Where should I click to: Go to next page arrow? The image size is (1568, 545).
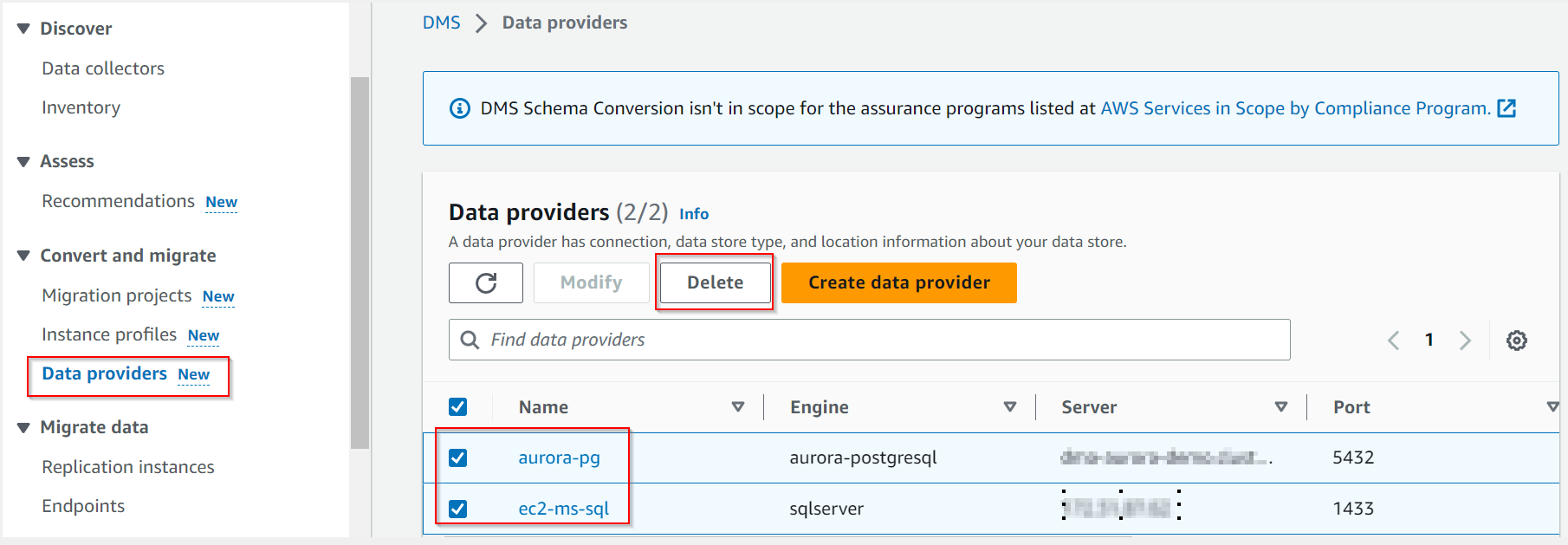tap(1465, 341)
